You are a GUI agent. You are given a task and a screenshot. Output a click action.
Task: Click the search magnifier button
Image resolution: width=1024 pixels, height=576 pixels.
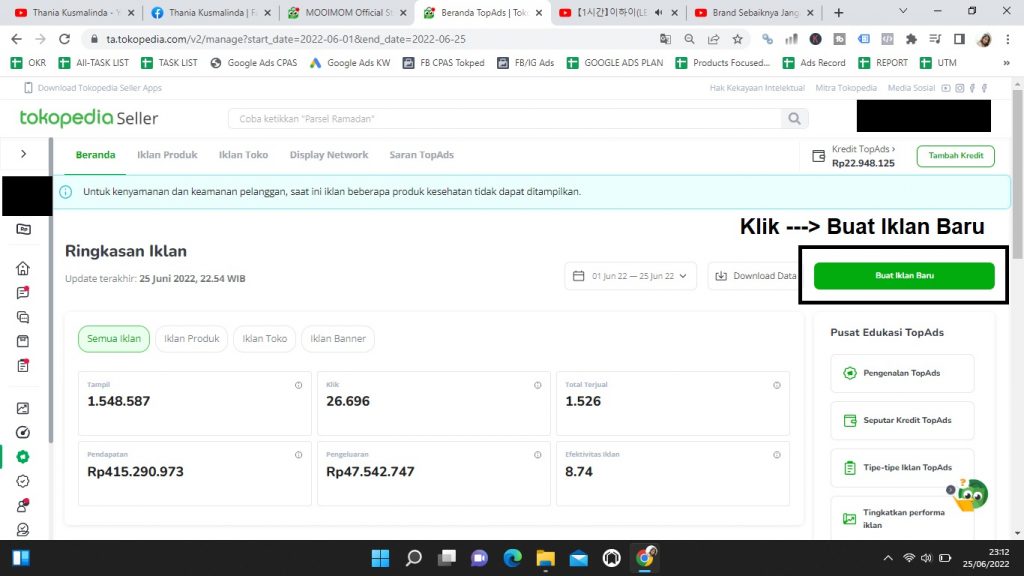click(794, 119)
